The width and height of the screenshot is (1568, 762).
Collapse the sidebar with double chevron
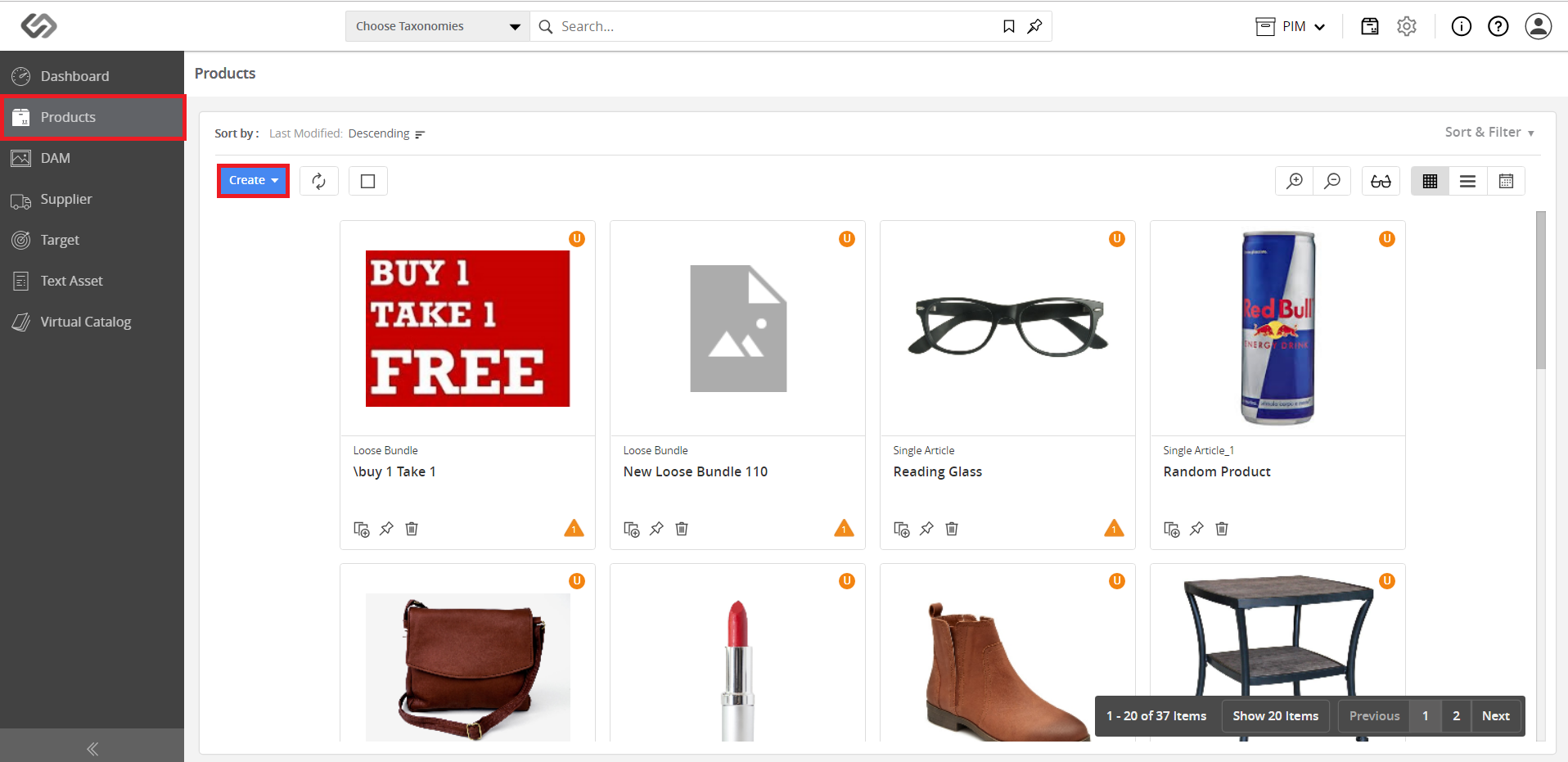tap(92, 748)
